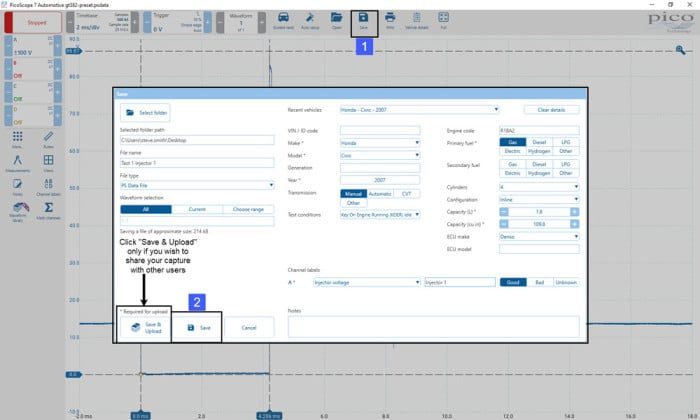Open the Test conditions dropdown
The image size is (700, 420).
click(x=380, y=215)
